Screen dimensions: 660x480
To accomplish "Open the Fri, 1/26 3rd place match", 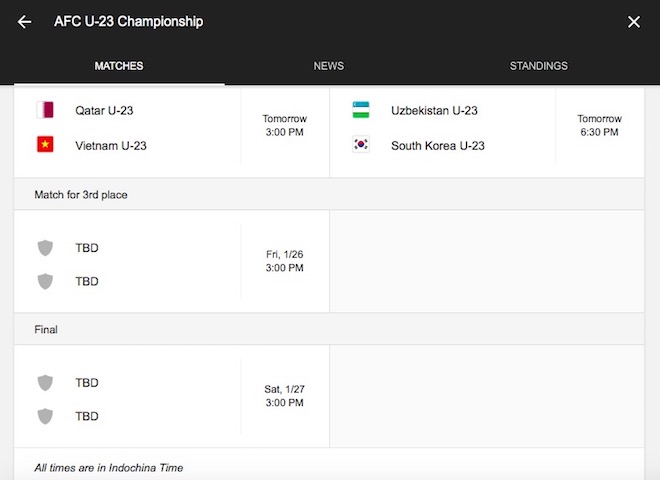I will pos(285,261).
